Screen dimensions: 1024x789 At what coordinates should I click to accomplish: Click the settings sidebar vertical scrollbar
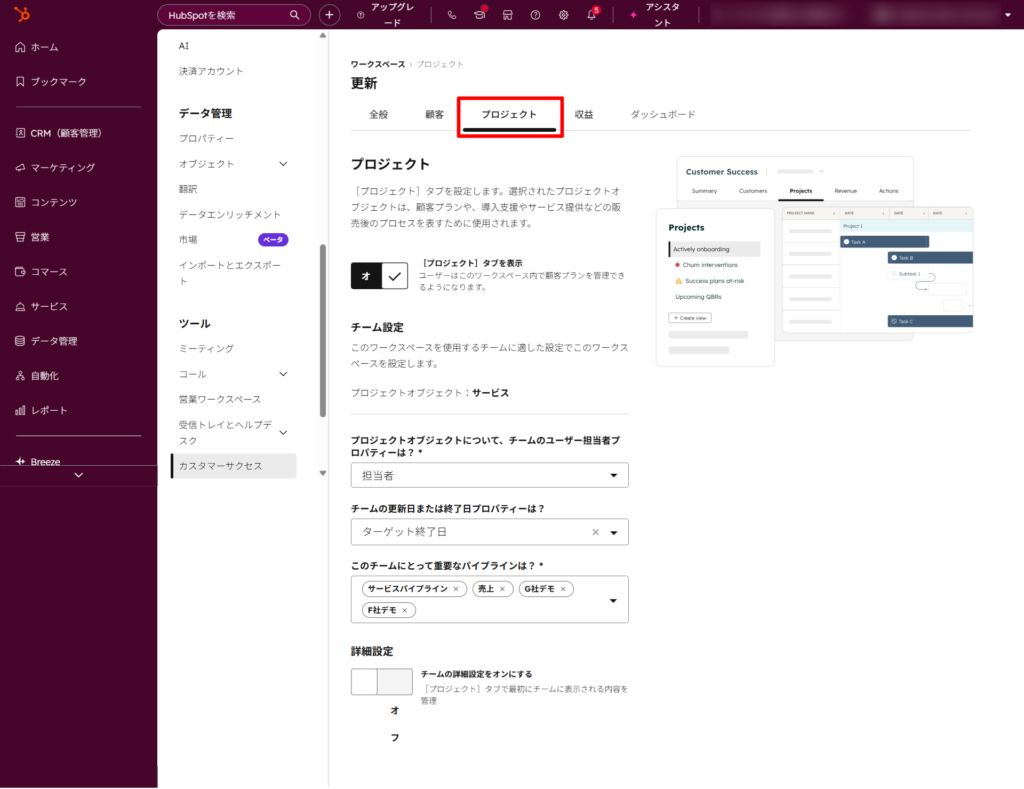point(323,330)
